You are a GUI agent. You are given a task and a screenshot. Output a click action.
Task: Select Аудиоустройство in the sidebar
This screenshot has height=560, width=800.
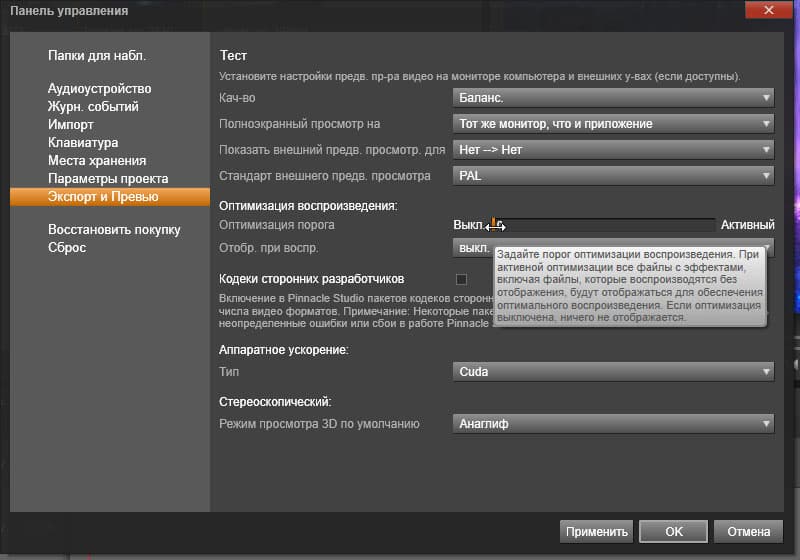coord(99,89)
